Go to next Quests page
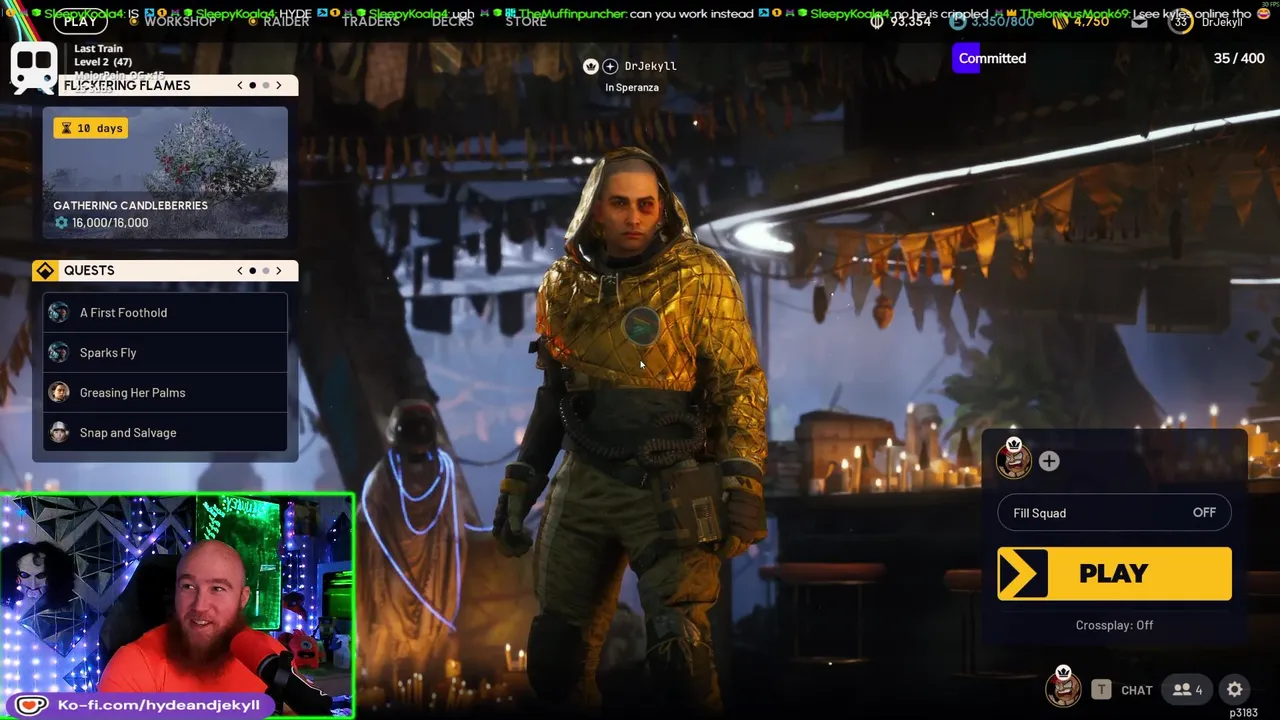The width and height of the screenshot is (1280, 720). click(x=279, y=270)
